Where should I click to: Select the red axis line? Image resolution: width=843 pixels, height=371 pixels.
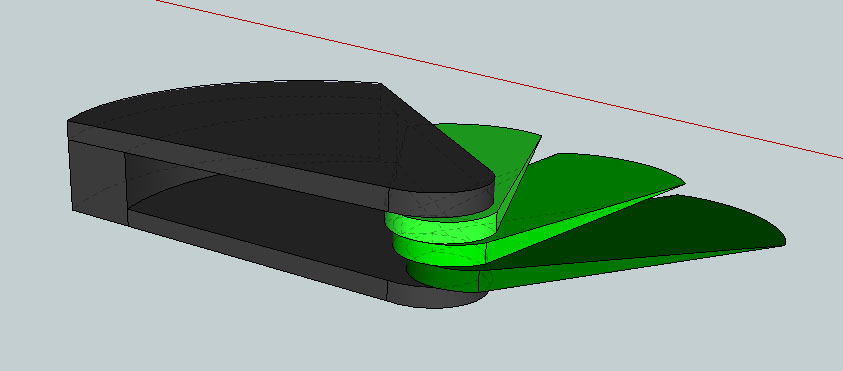(x=500, y=80)
